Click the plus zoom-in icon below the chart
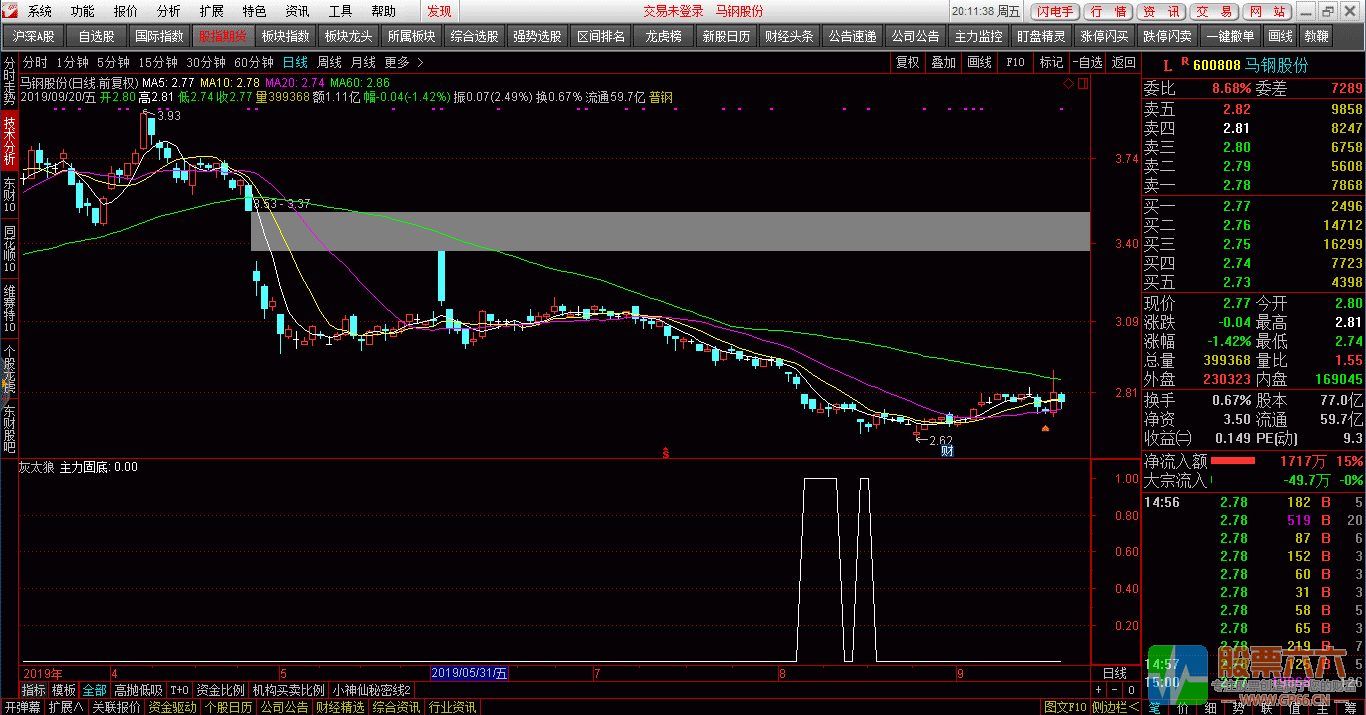This screenshot has height=715, width=1366. click(1098, 690)
